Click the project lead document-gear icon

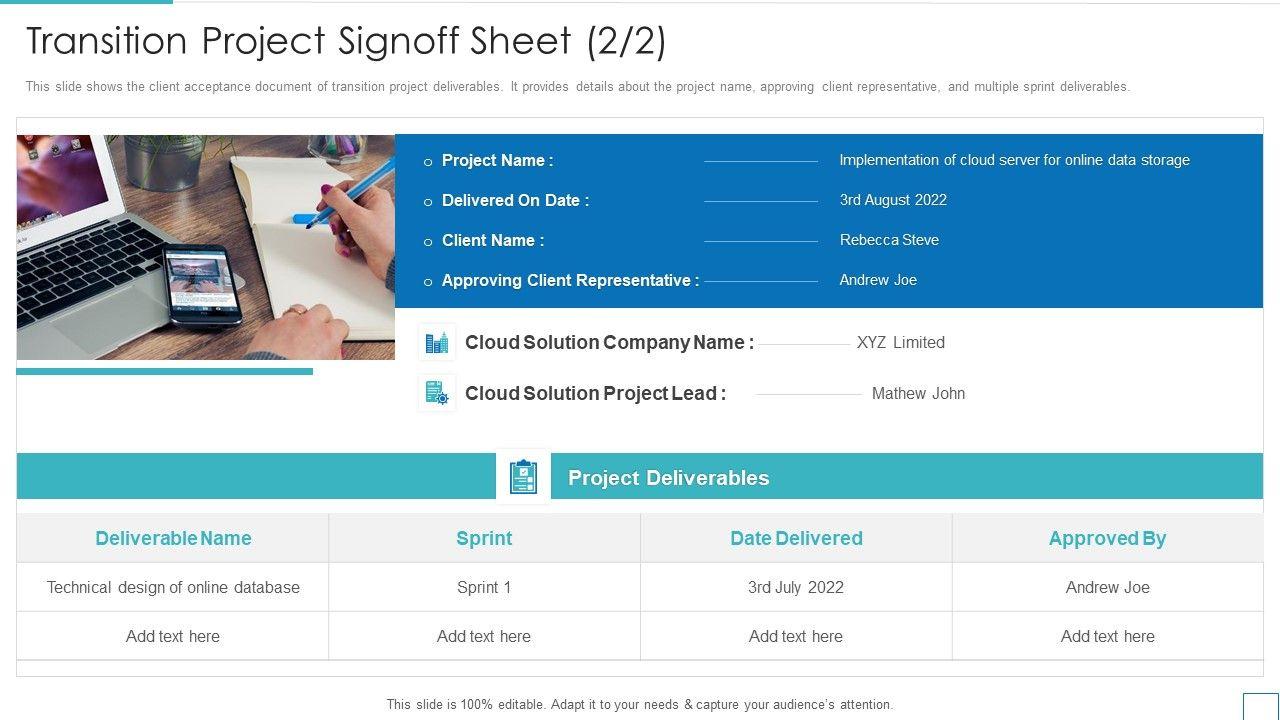pyautogui.click(x=437, y=394)
